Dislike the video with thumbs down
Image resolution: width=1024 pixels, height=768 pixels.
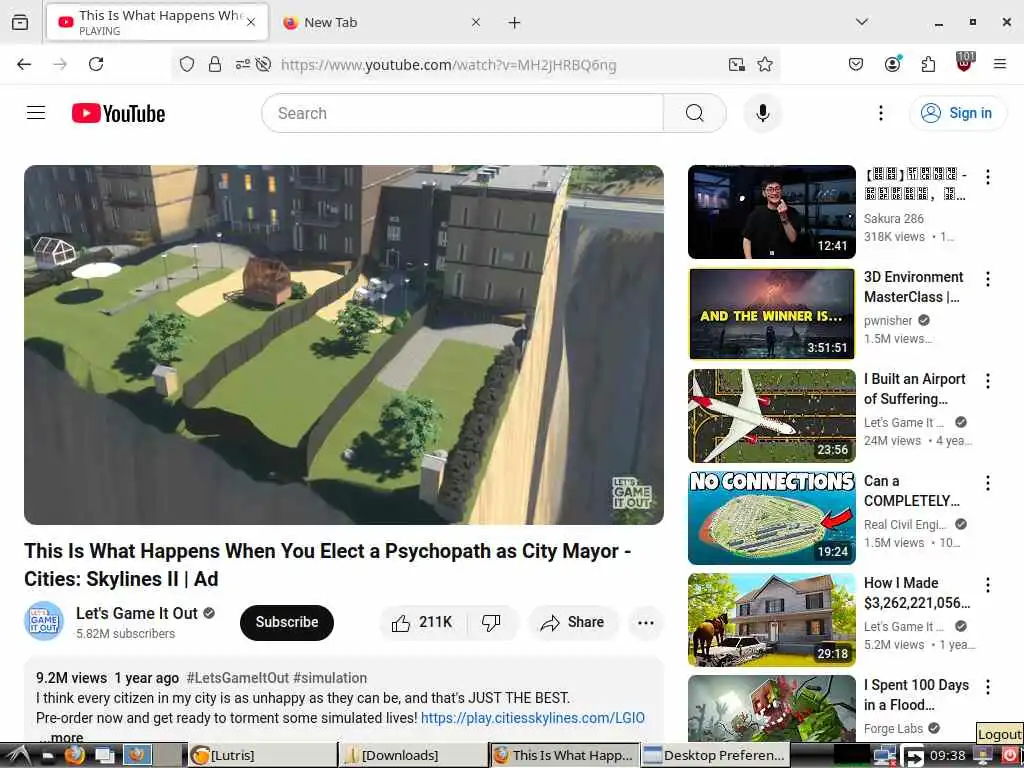[492, 622]
